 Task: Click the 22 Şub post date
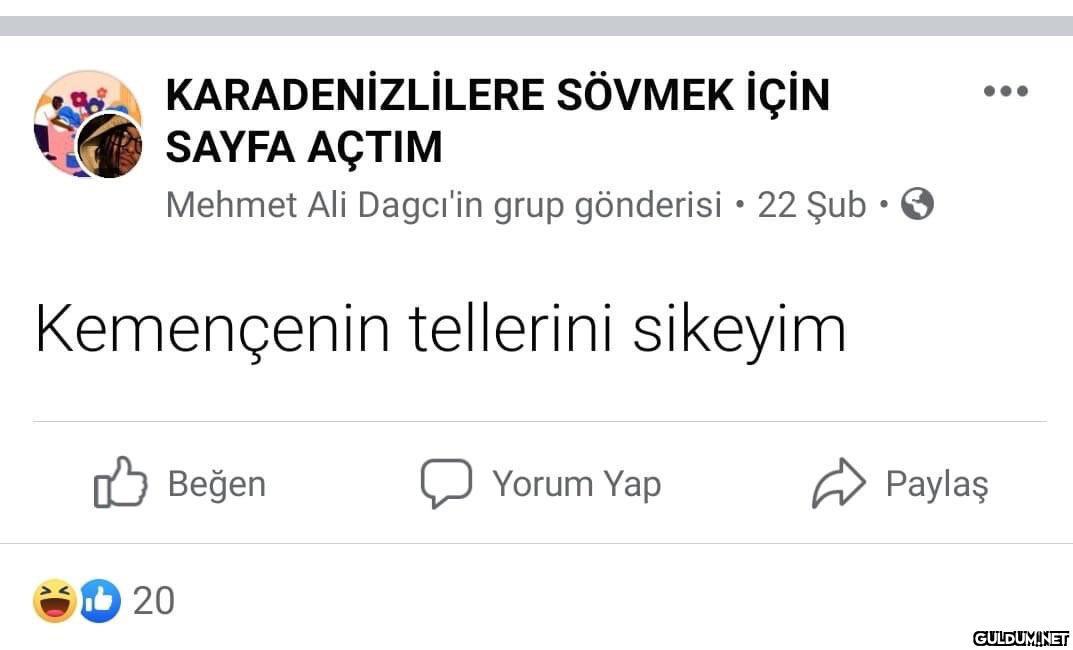[x=812, y=205]
